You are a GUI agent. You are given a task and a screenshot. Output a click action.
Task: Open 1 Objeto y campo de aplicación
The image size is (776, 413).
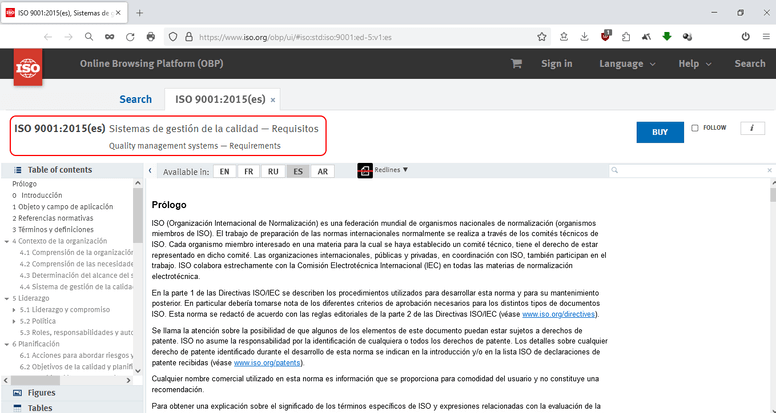pyautogui.click(x=63, y=207)
